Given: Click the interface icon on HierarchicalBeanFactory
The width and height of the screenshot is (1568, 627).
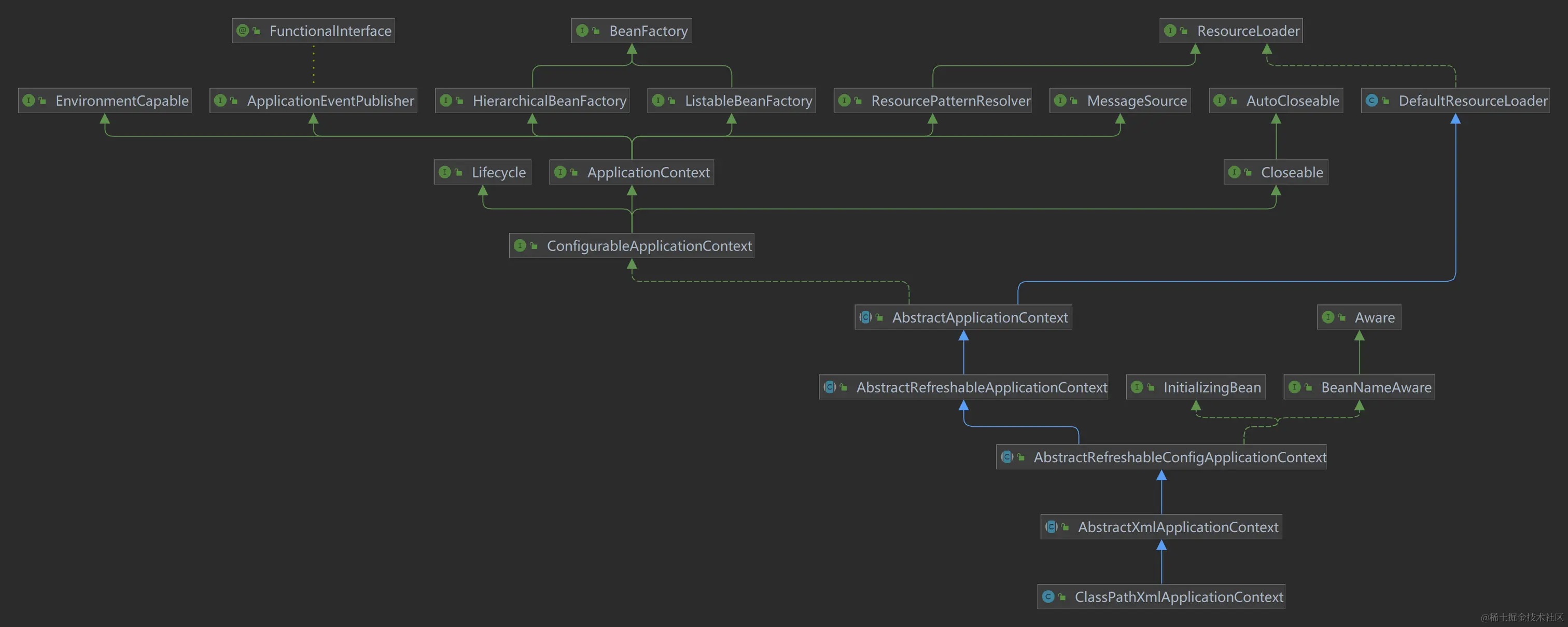Looking at the screenshot, I should pyautogui.click(x=445, y=101).
